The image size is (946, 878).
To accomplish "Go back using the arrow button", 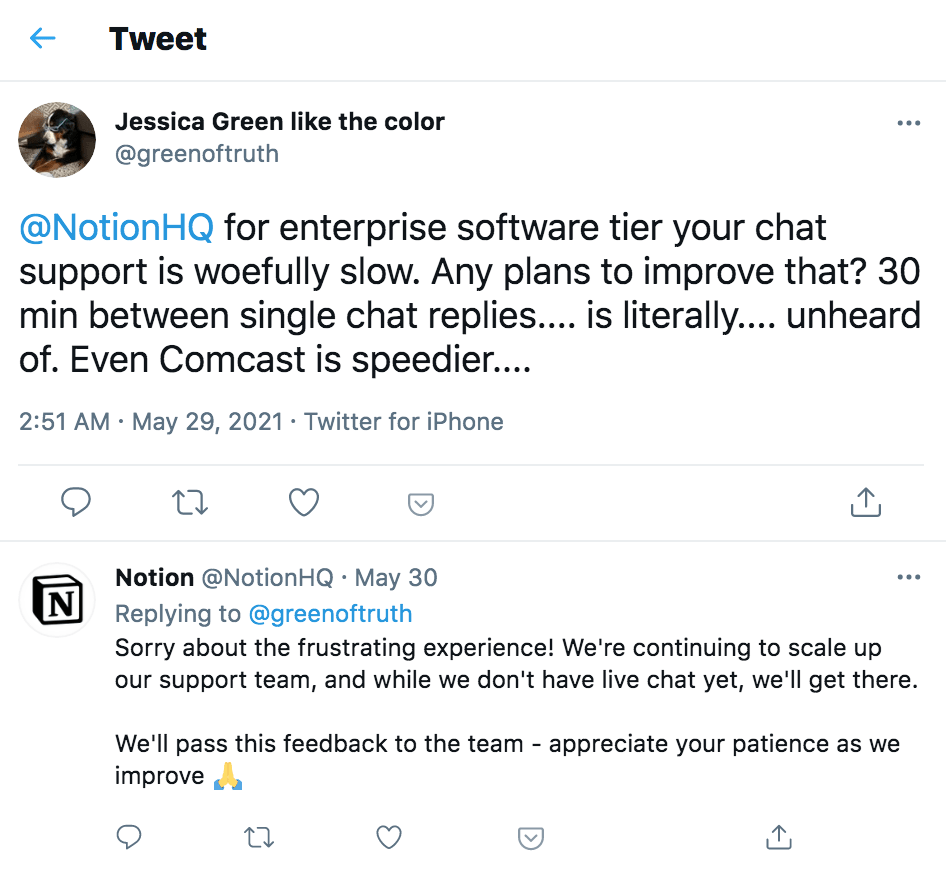I will 42,37.
